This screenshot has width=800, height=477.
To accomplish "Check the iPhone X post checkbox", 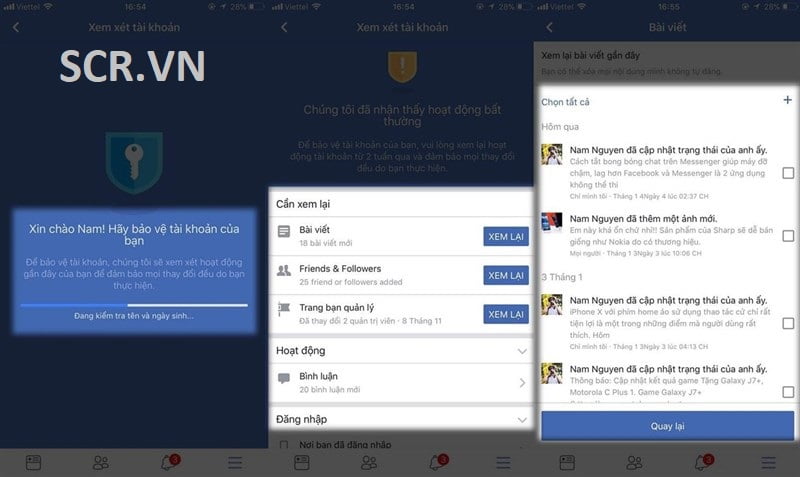I will pyautogui.click(x=788, y=323).
